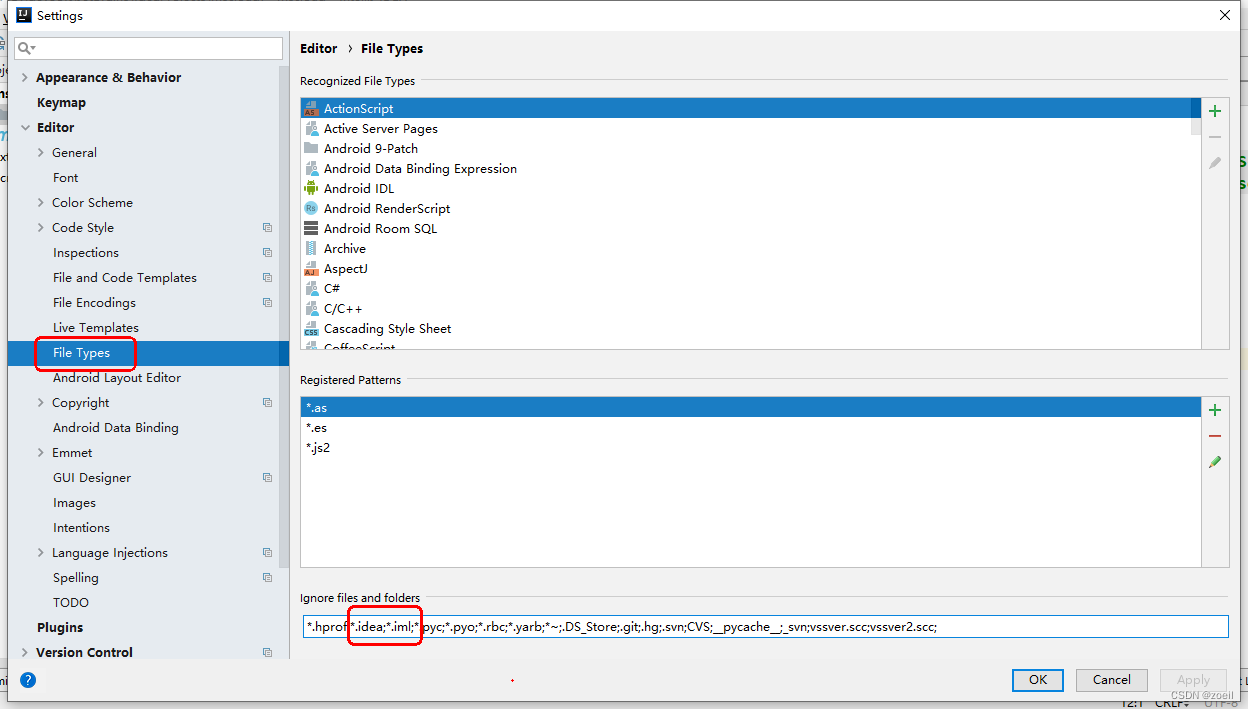Open the Font settings page

point(65,177)
